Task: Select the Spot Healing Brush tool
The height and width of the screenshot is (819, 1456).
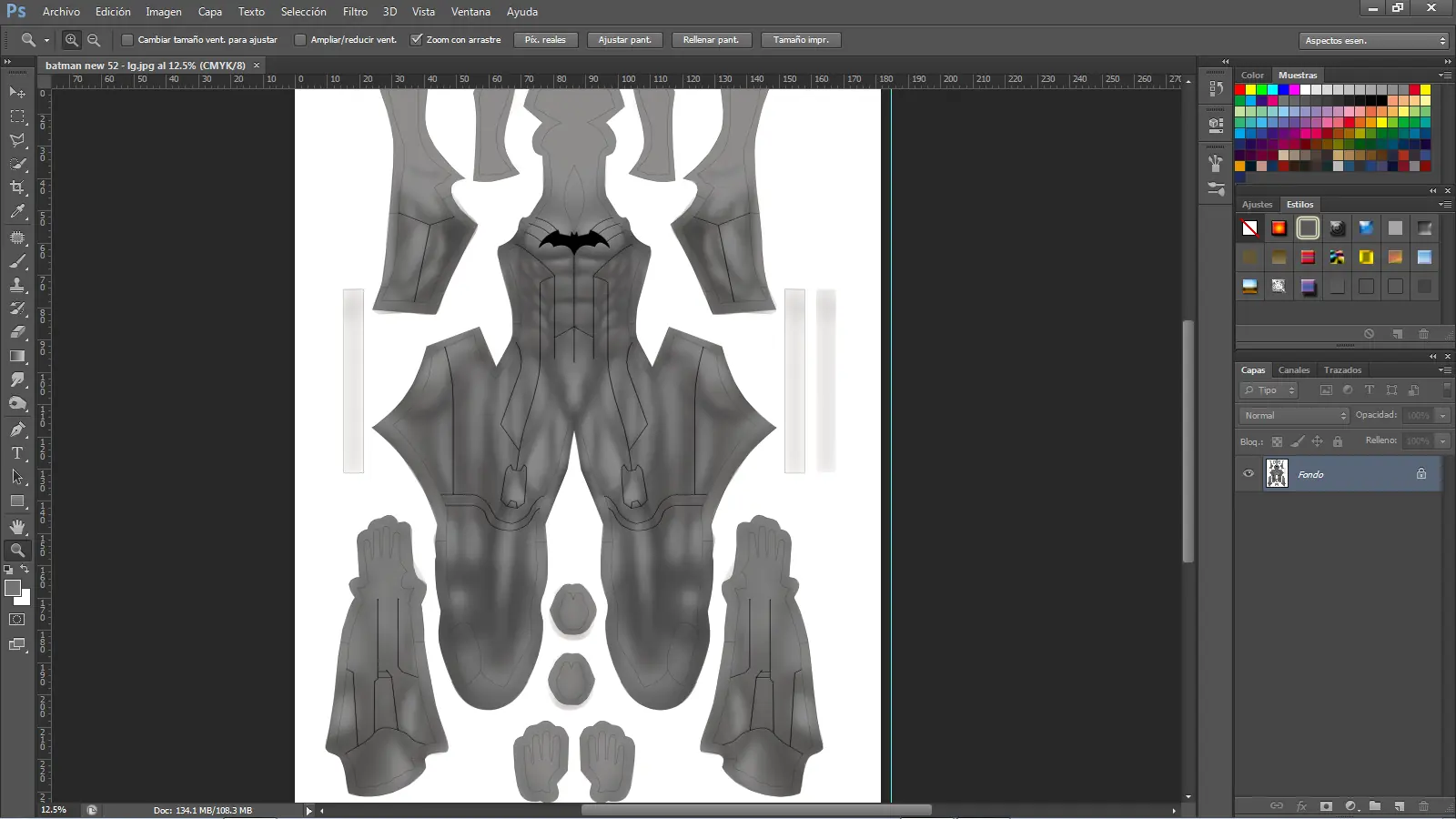Action: (17, 238)
